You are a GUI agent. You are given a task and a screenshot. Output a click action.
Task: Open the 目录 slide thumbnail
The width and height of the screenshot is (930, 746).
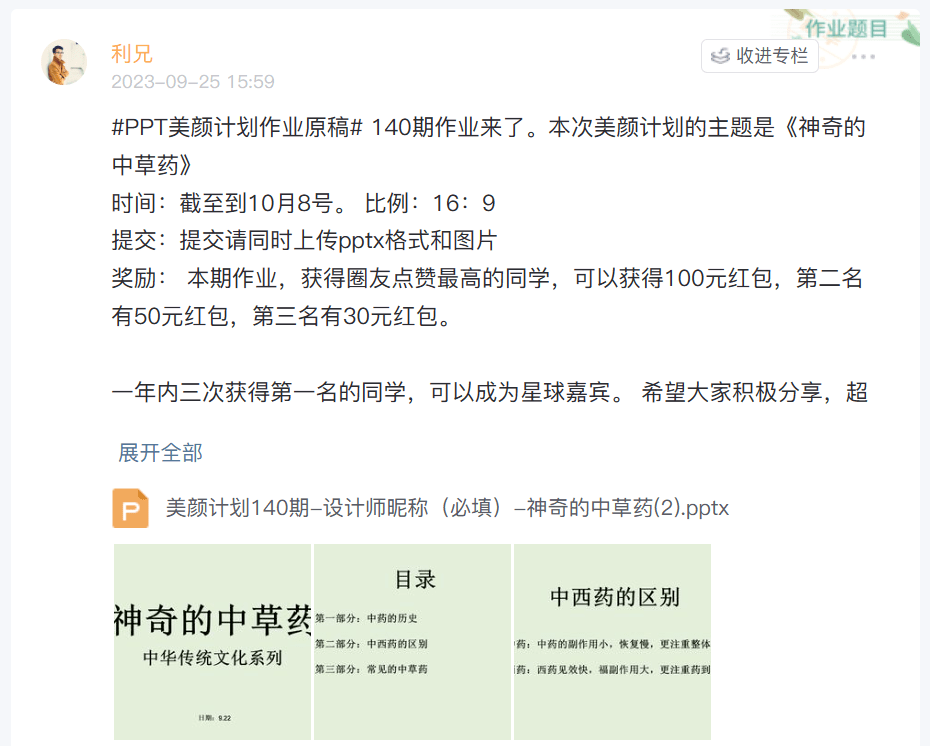(412, 642)
